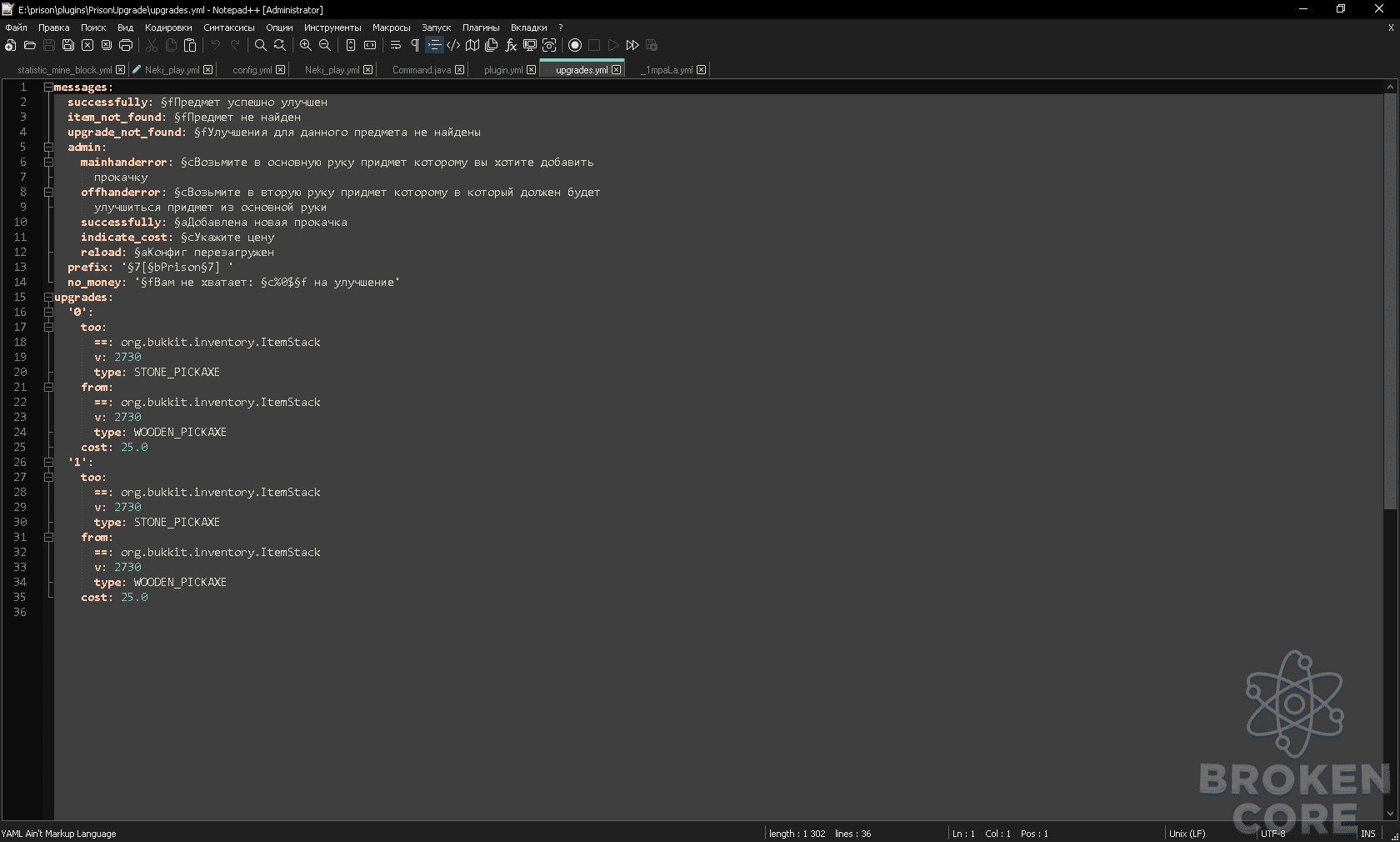Click the Monitoring (tail) eye icon
The width and height of the screenshot is (1400, 842).
pos(549,45)
